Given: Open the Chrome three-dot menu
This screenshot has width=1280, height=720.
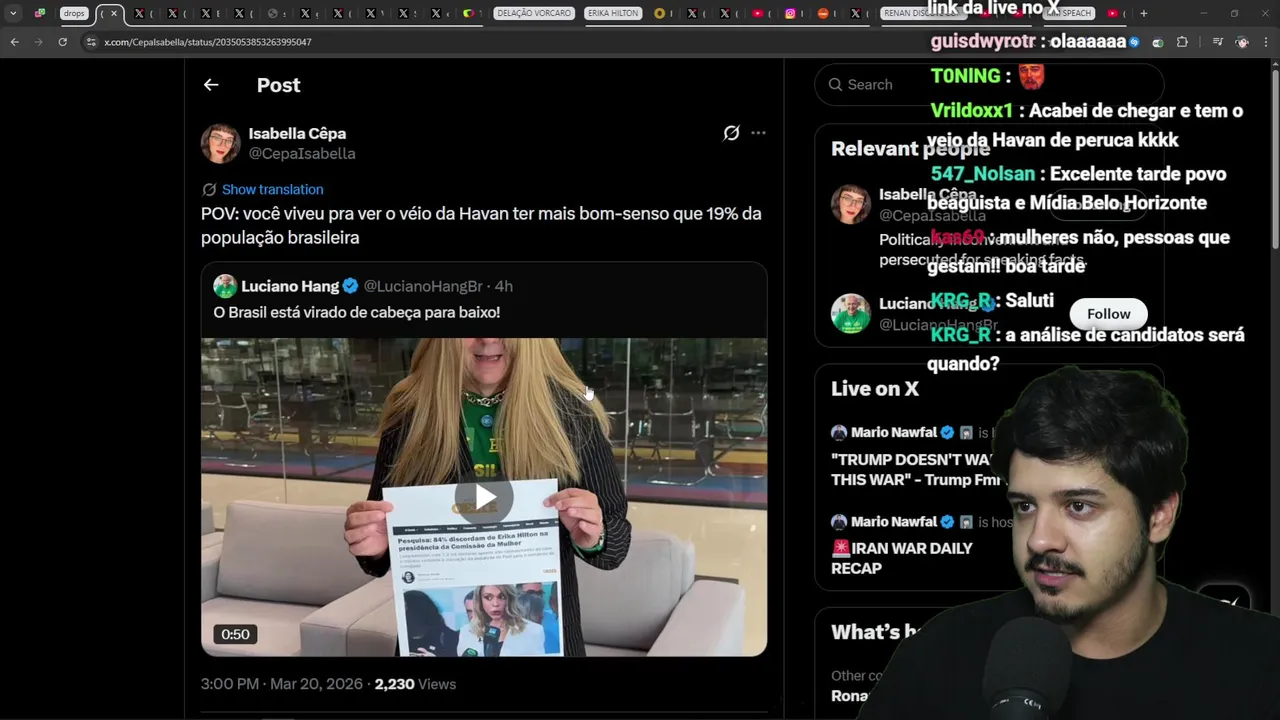Looking at the screenshot, I should [x=1266, y=42].
